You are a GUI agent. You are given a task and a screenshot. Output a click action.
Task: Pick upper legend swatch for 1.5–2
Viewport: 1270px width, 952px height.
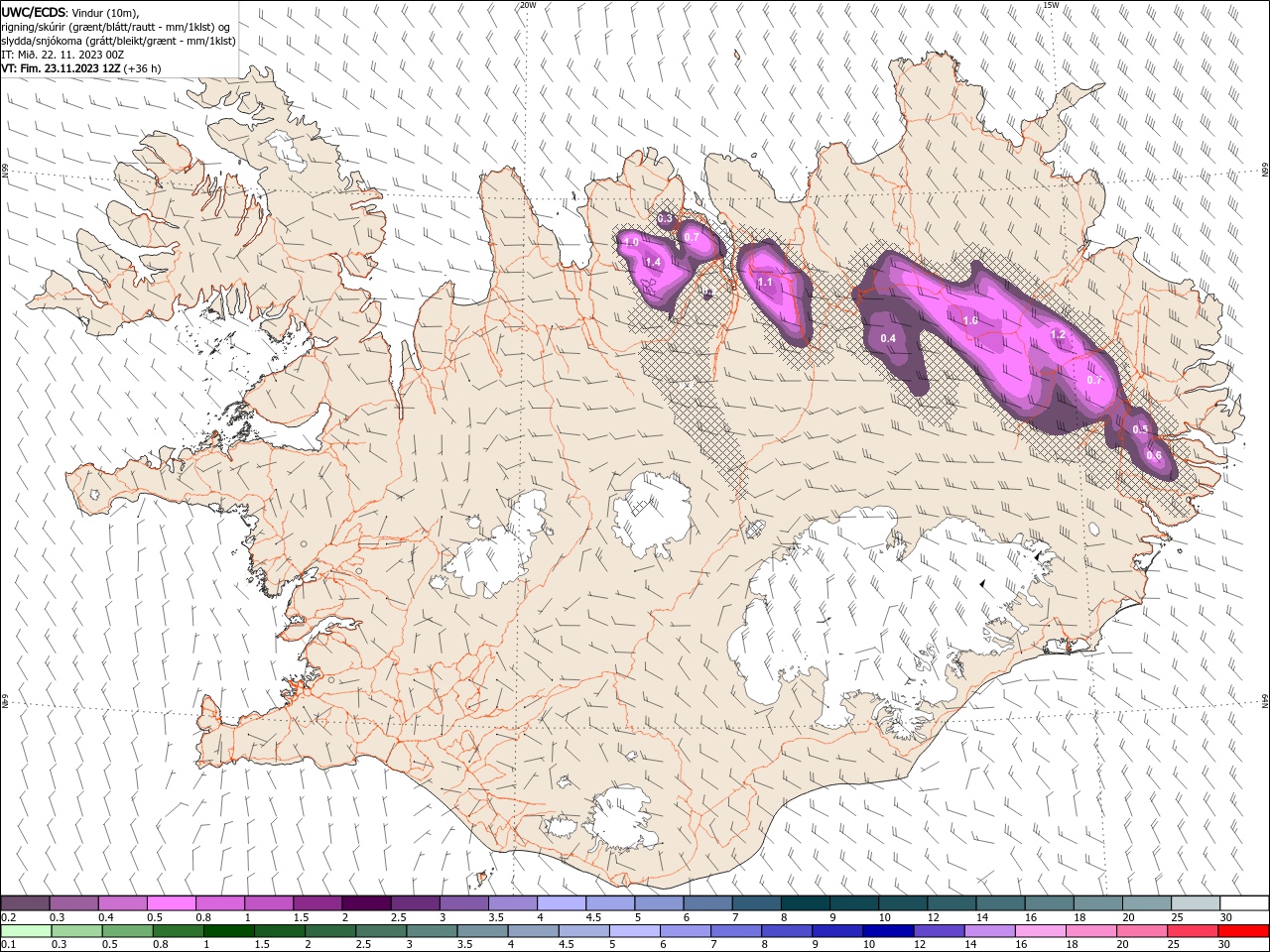tap(317, 903)
